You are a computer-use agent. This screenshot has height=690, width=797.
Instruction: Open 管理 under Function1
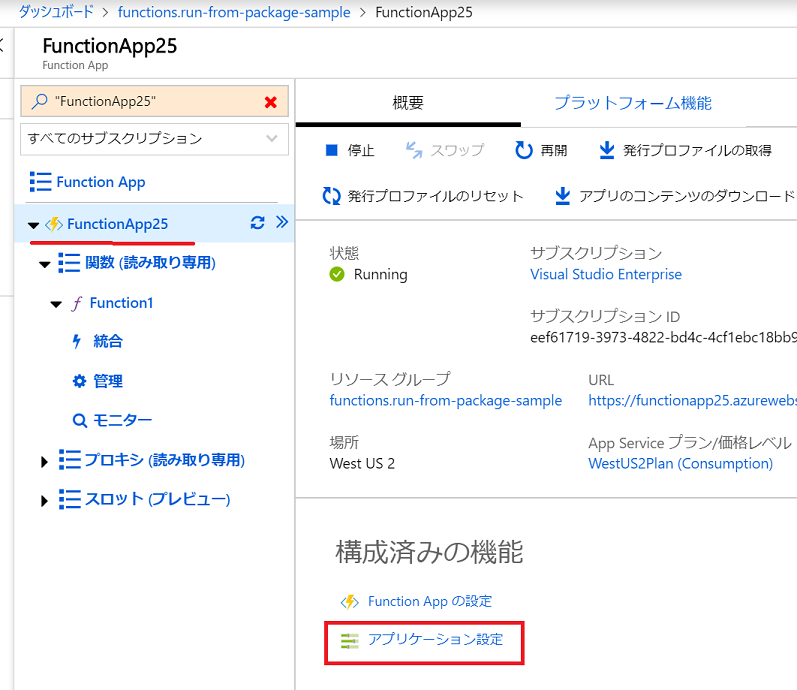pyautogui.click(x=108, y=381)
